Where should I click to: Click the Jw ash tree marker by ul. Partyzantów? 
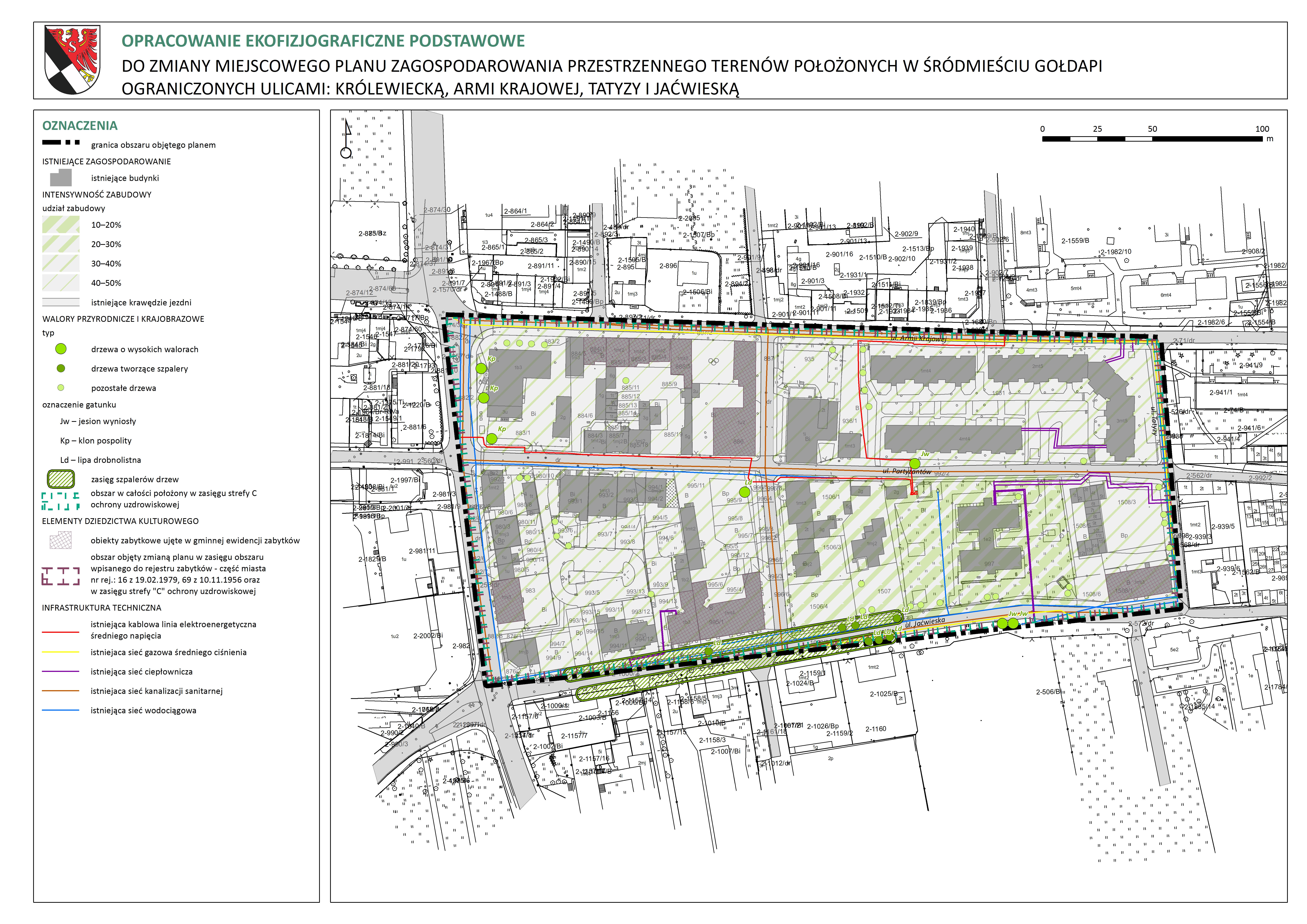(x=915, y=463)
